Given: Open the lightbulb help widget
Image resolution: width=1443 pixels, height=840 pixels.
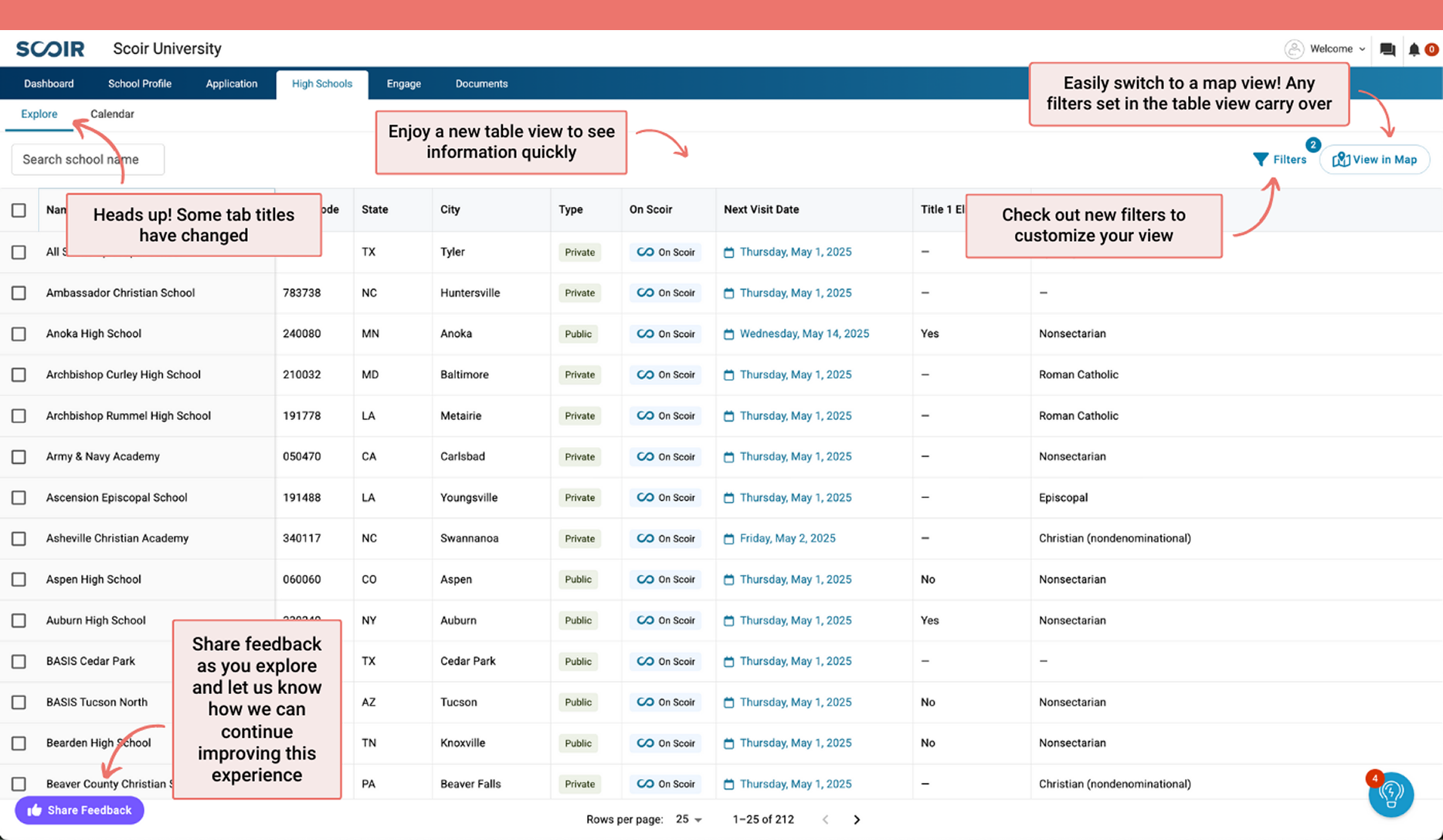Looking at the screenshot, I should pos(1390,794).
